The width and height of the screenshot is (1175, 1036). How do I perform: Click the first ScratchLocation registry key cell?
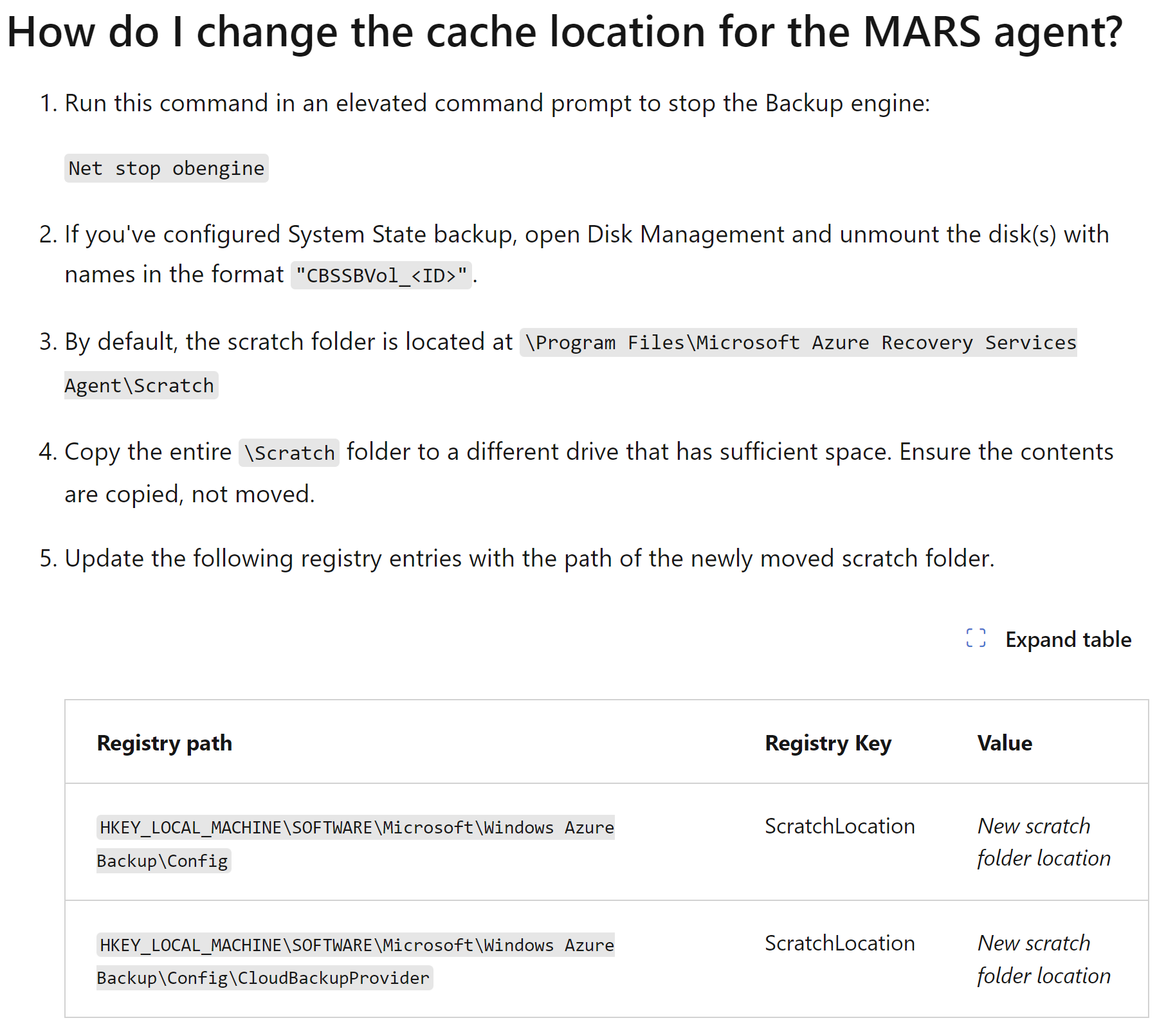pos(839,826)
